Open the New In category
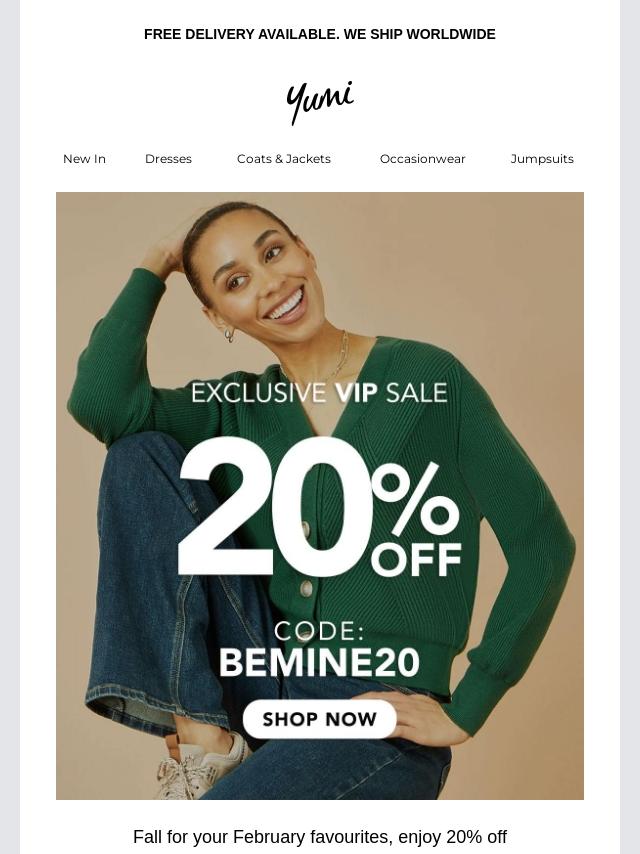Screen dimensions: 640x854 click(84, 159)
